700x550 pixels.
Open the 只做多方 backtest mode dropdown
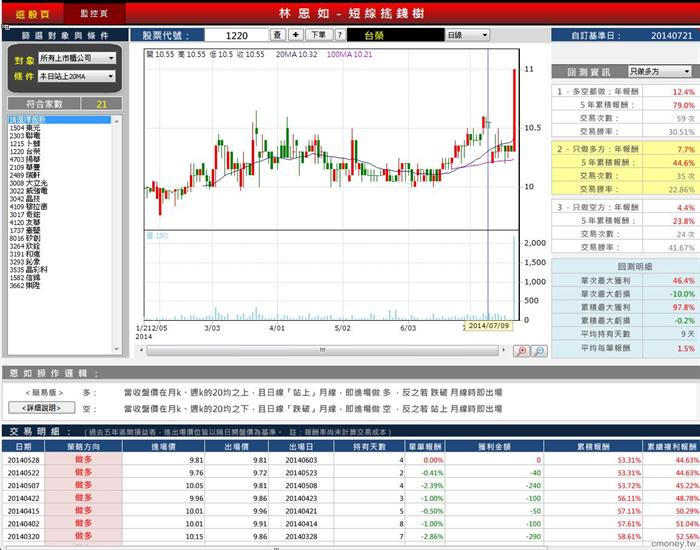658,72
